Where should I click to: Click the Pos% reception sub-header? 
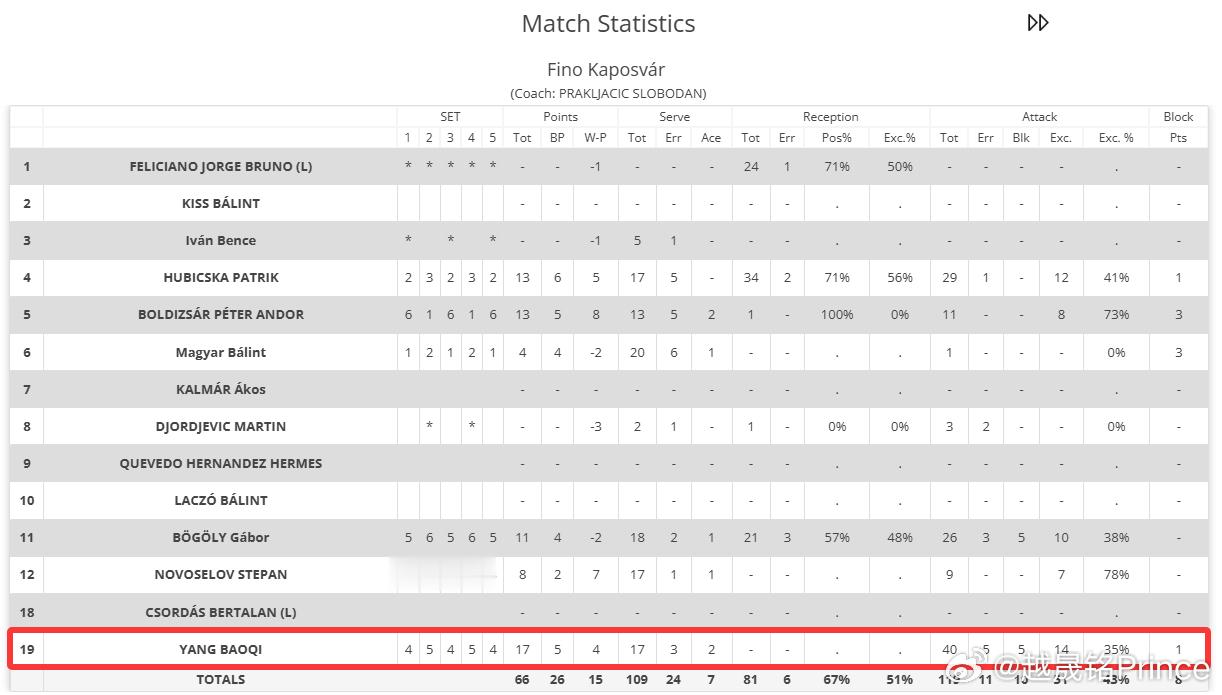tap(837, 138)
